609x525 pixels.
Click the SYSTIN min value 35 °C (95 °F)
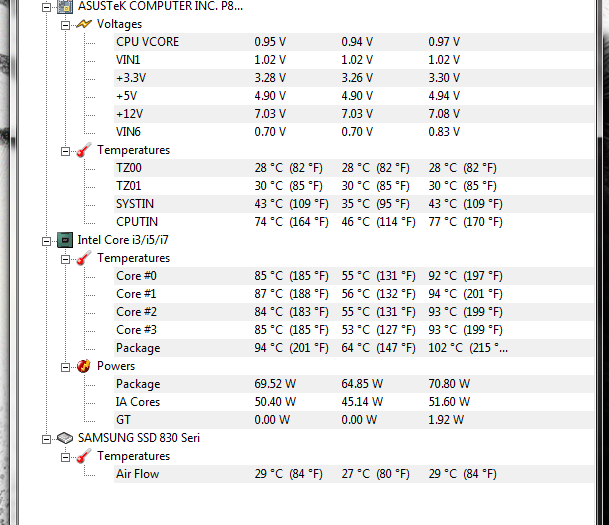coord(375,204)
